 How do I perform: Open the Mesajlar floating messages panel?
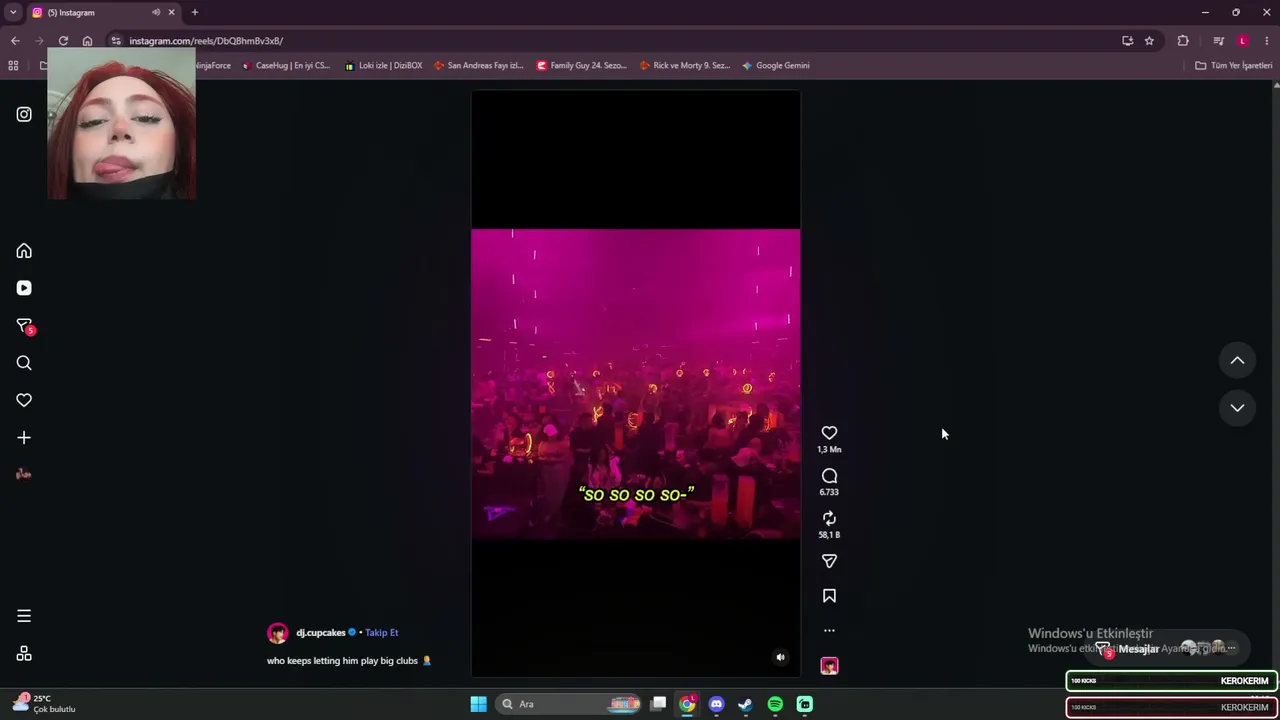click(1170, 649)
